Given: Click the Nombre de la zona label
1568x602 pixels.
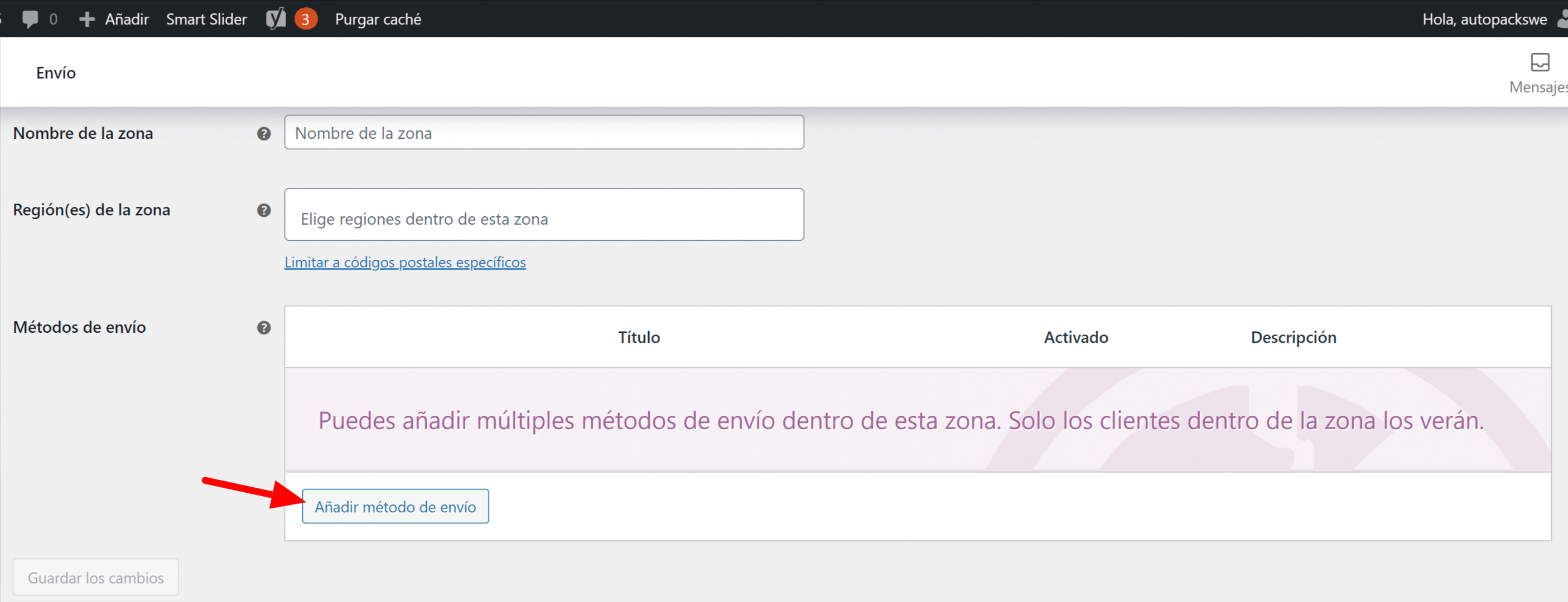Looking at the screenshot, I should [83, 133].
